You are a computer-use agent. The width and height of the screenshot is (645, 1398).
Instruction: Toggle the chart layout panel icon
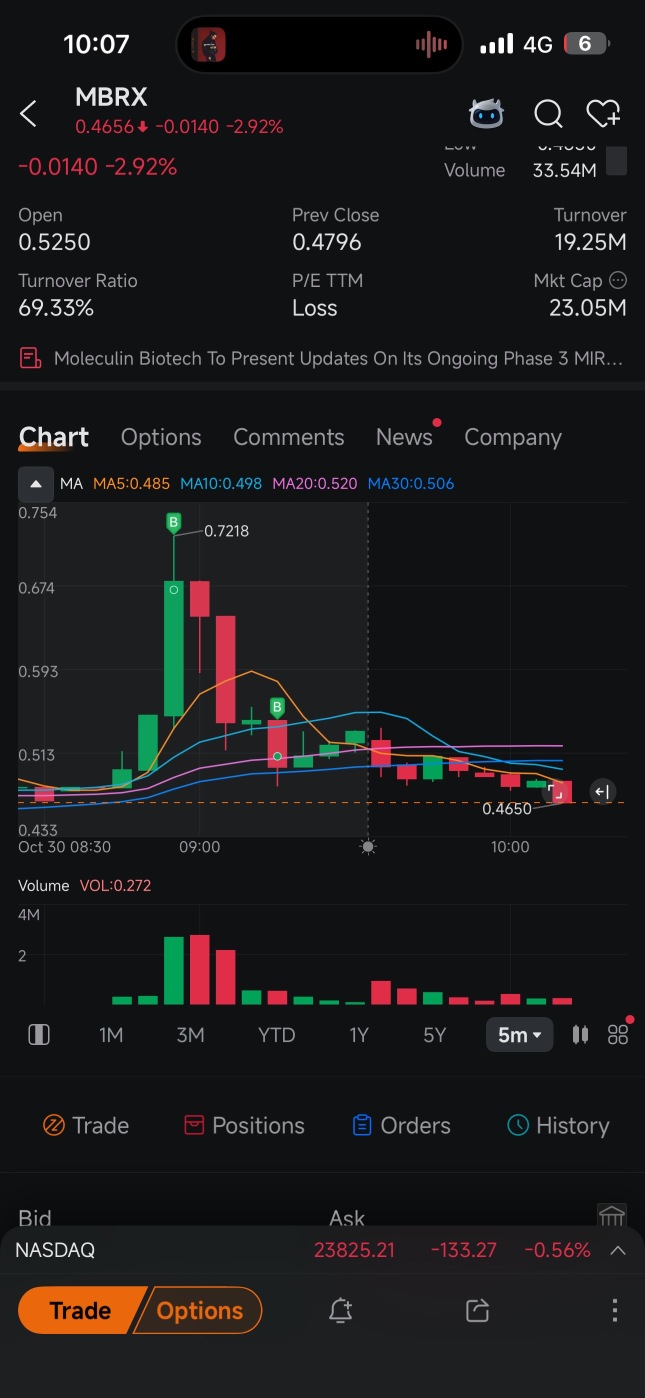point(39,1035)
